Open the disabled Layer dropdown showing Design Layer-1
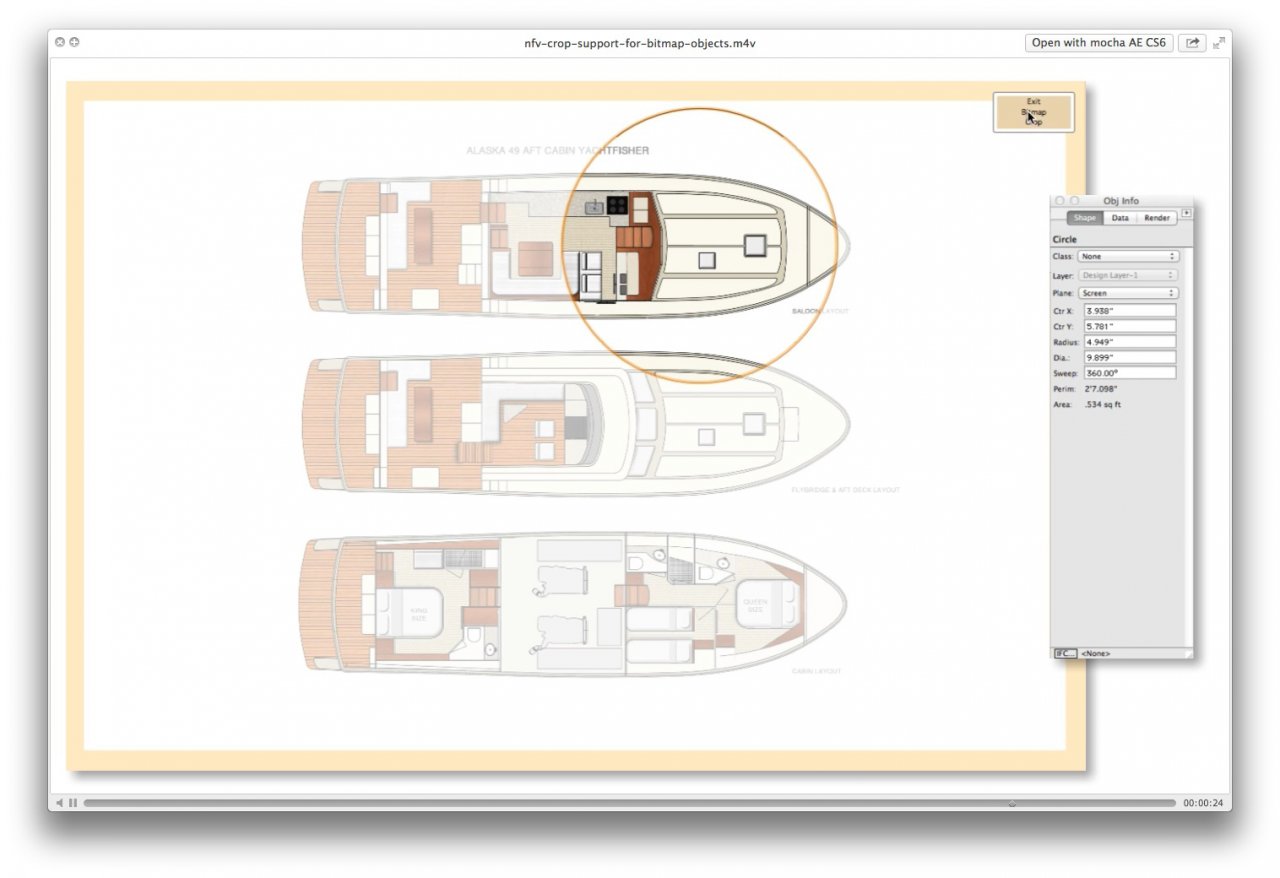The width and height of the screenshot is (1280, 878). pyautogui.click(x=1128, y=275)
